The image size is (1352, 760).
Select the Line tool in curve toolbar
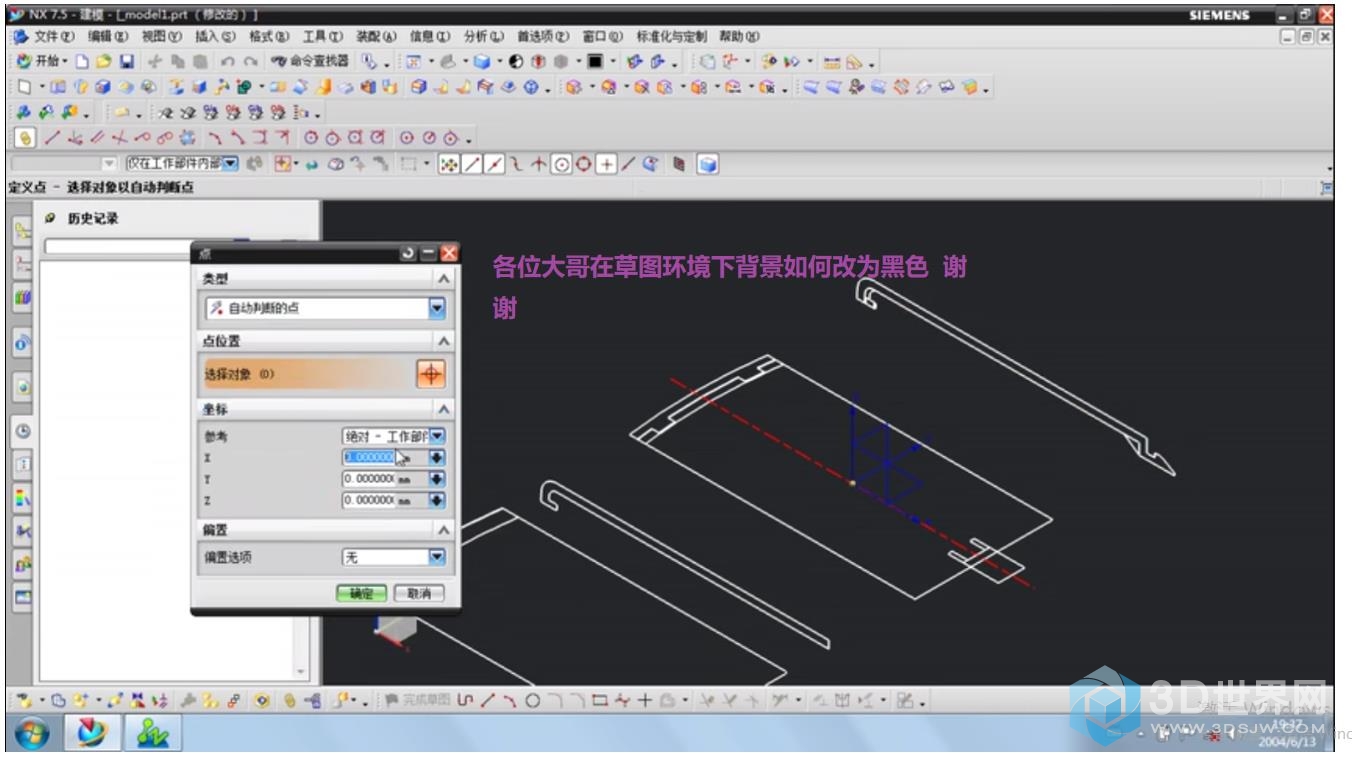click(x=51, y=138)
